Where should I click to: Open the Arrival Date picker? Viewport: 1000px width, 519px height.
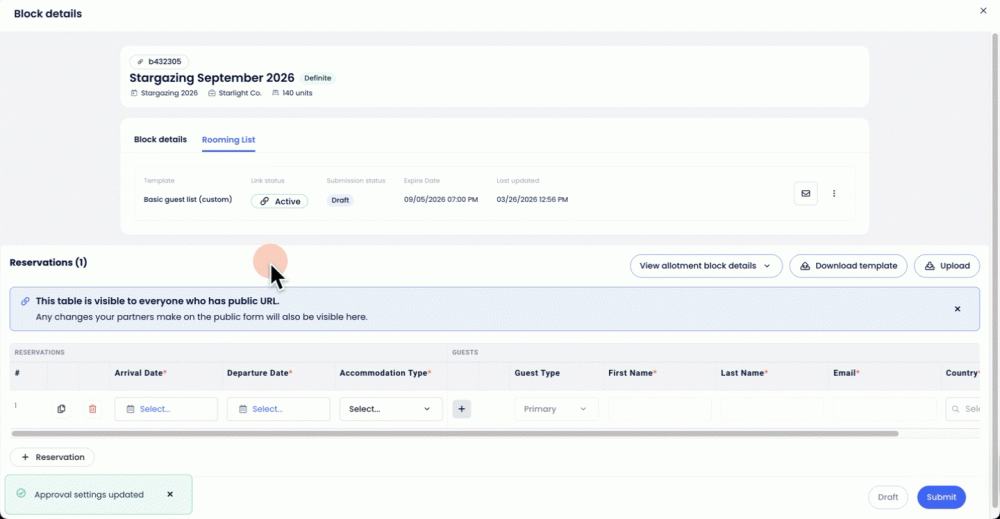click(x=166, y=409)
